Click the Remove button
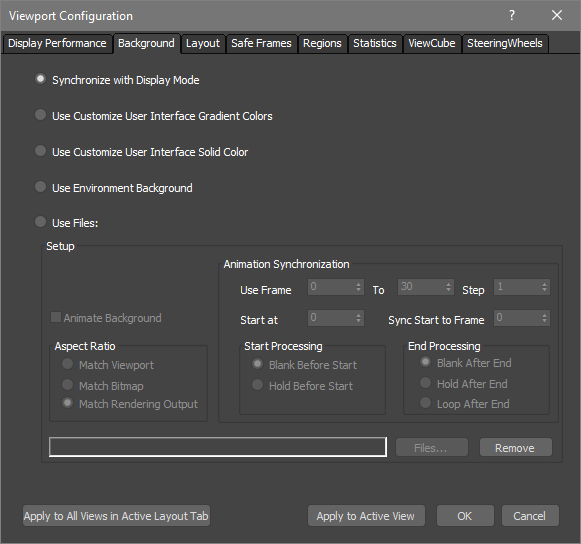Viewport: 581px width, 544px height. tap(515, 448)
